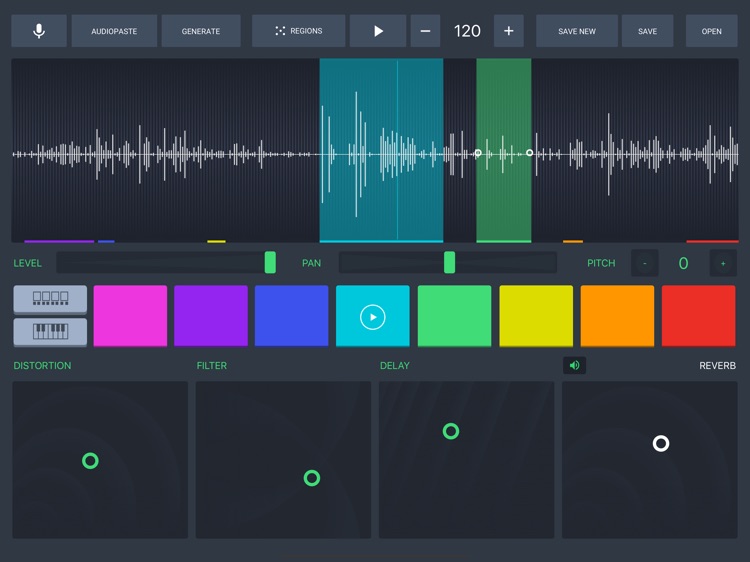The image size is (750, 562).
Task: Trigger the orange pad
Action: [617, 316]
